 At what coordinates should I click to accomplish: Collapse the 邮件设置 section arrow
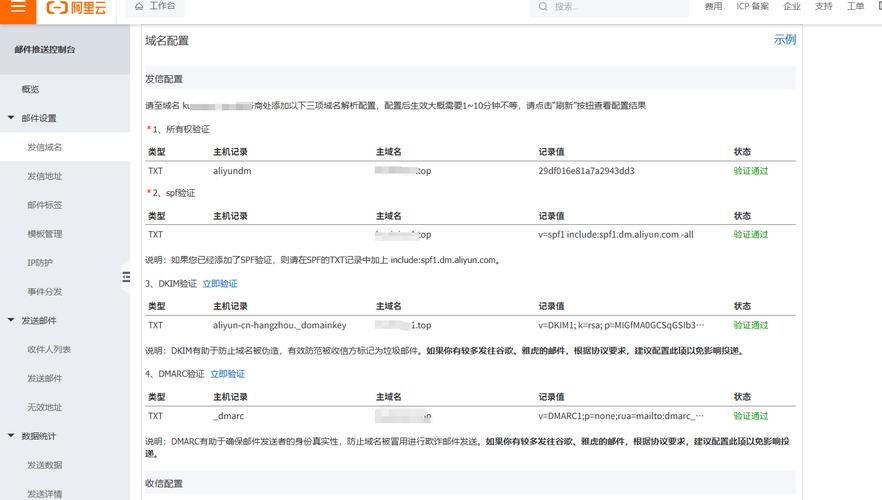click(11, 118)
